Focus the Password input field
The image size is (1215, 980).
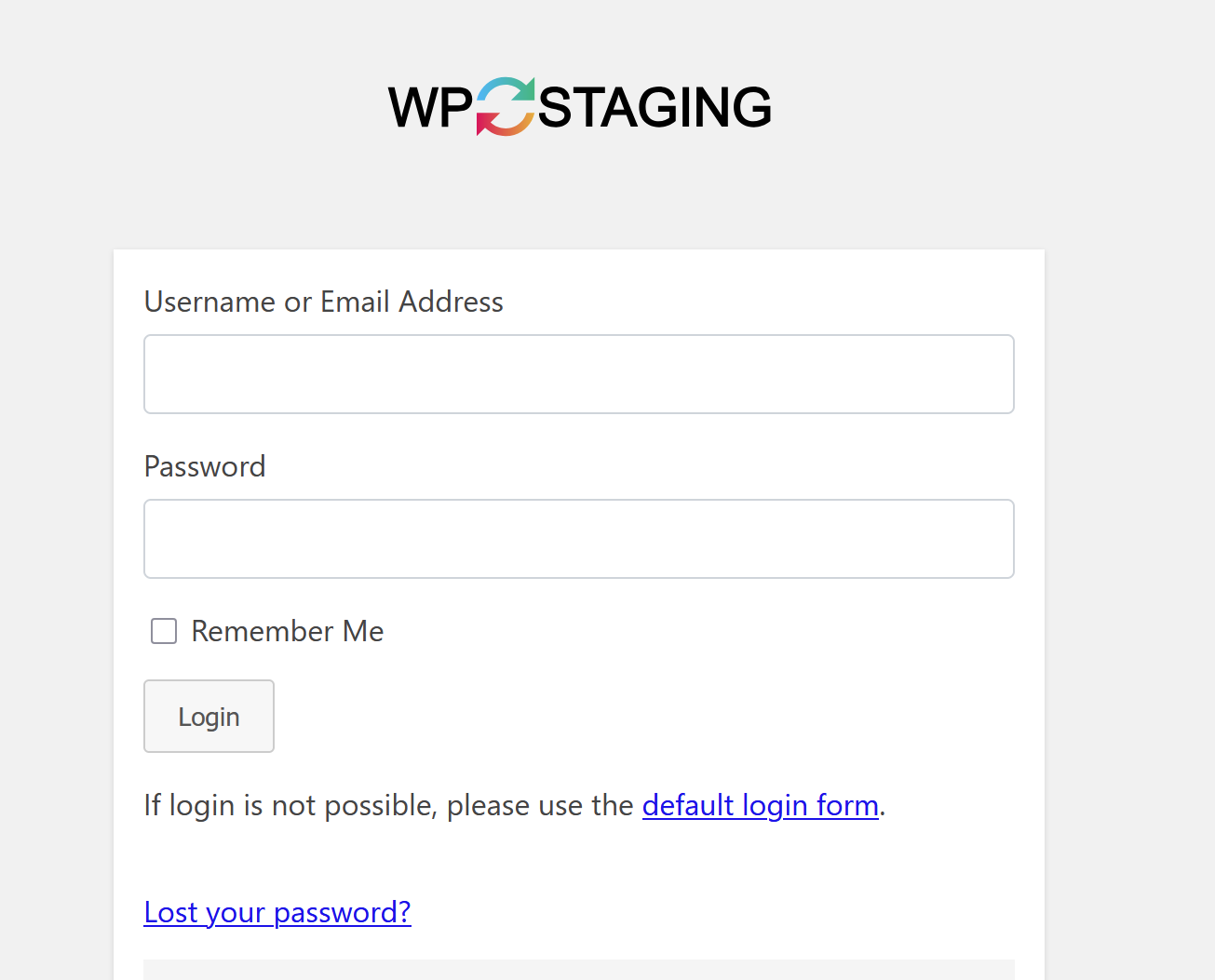pos(578,539)
